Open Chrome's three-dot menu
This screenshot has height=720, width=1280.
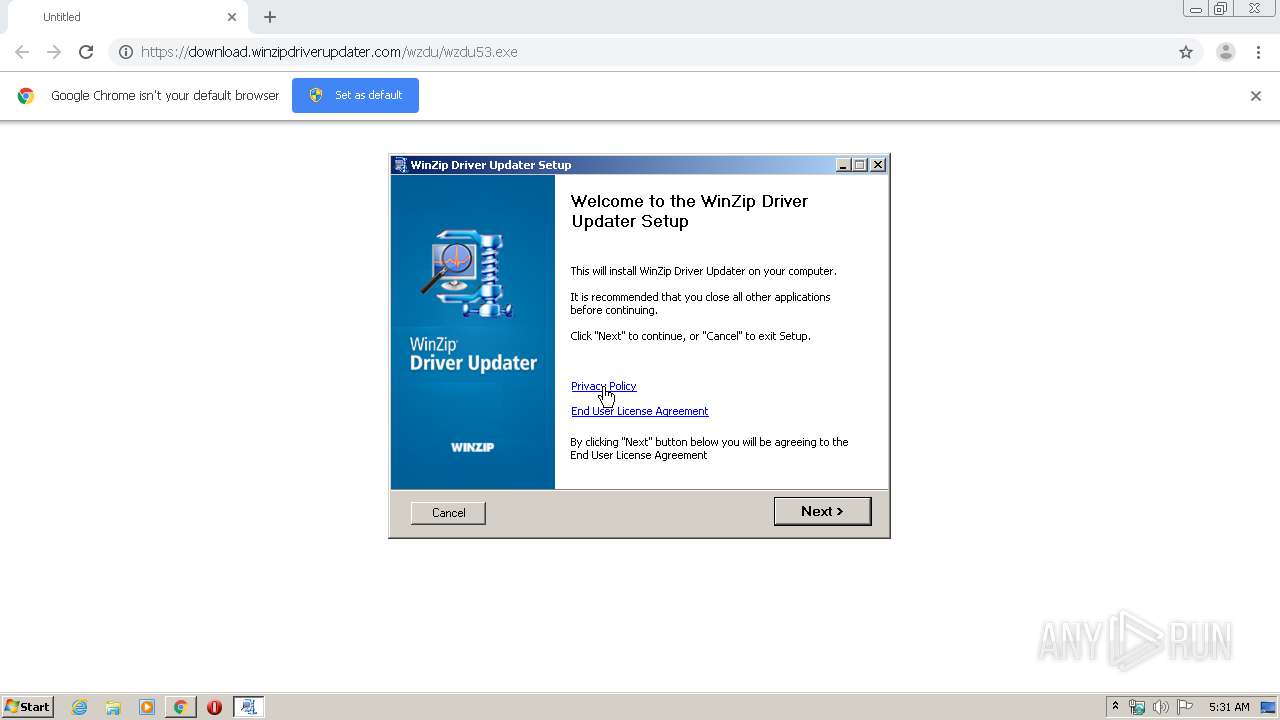coord(1258,52)
